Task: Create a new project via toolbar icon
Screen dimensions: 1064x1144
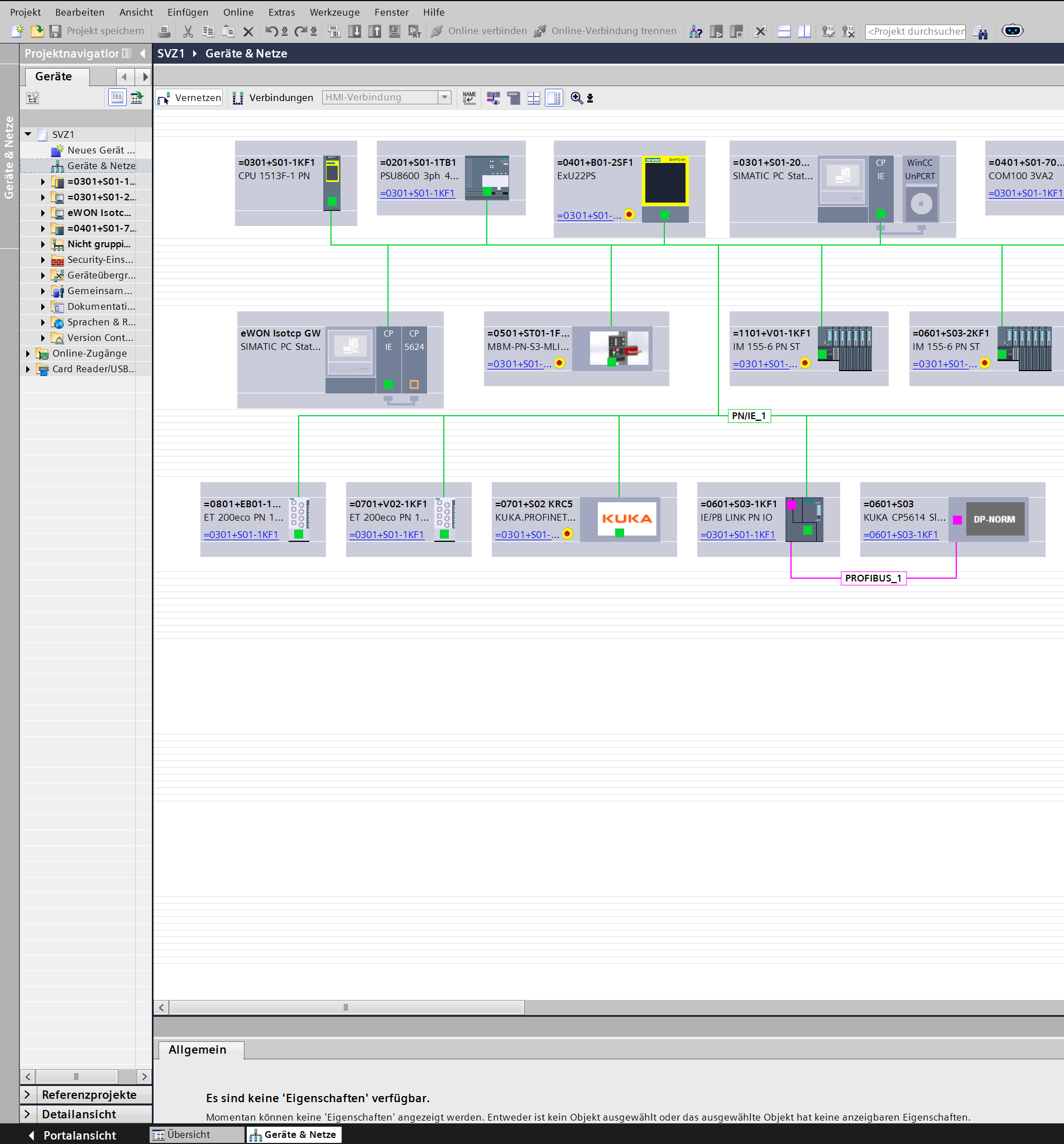Action: point(18,31)
